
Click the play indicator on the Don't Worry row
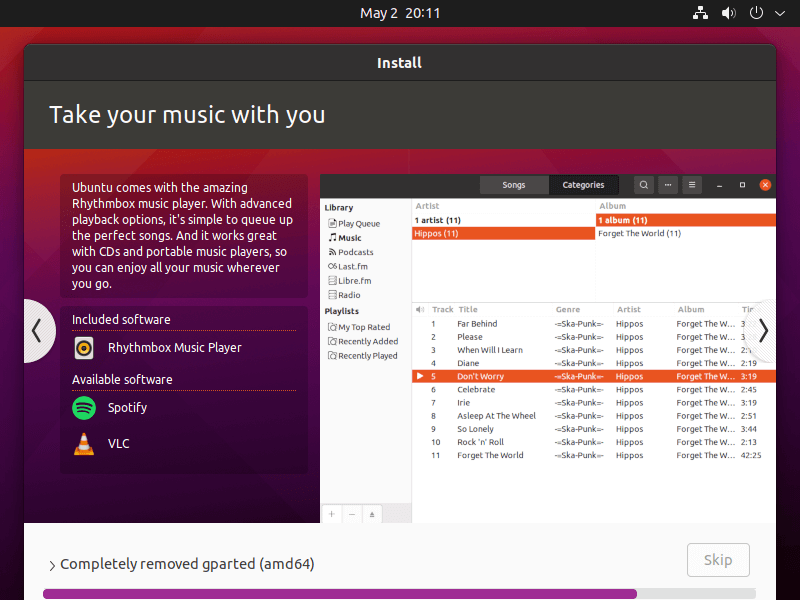420,376
